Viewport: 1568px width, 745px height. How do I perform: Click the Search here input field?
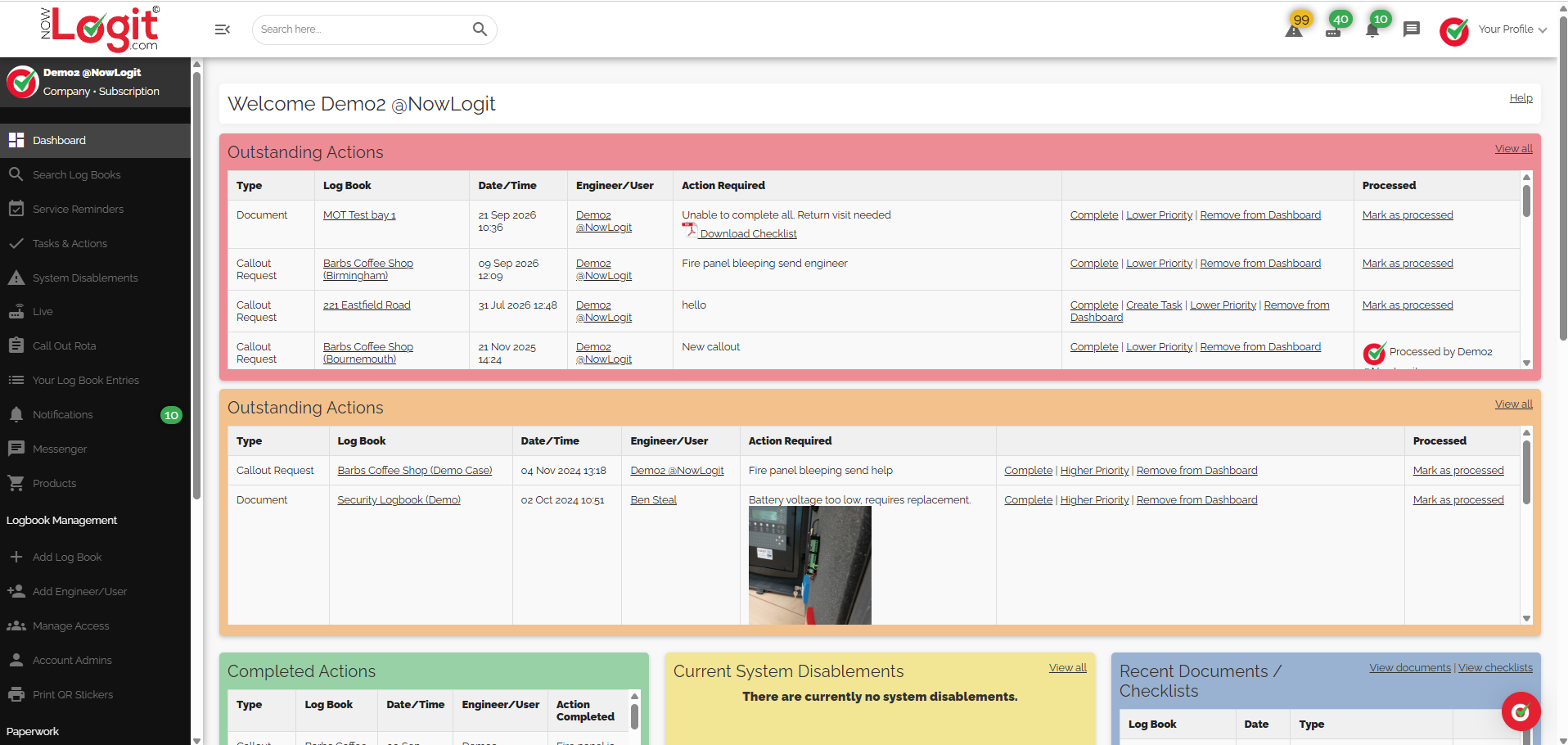pyautogui.click(x=363, y=29)
